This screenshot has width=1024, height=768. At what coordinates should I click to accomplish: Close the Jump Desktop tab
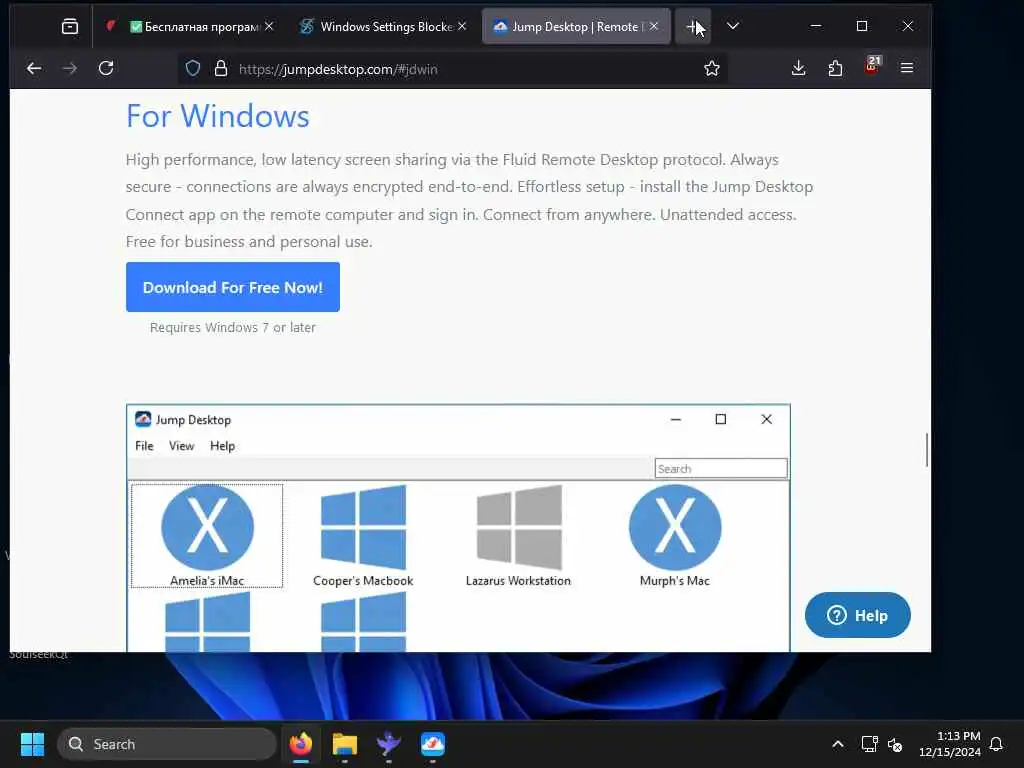pos(654,26)
